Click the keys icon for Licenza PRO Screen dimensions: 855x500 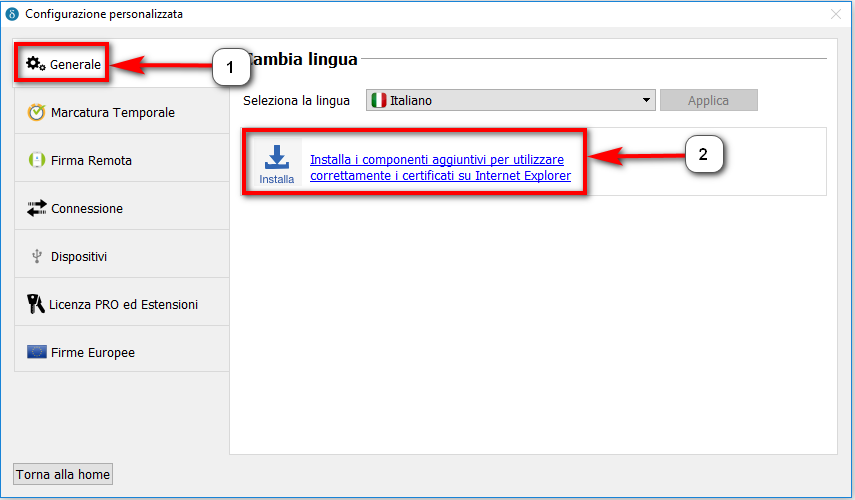pyautogui.click(x=35, y=304)
